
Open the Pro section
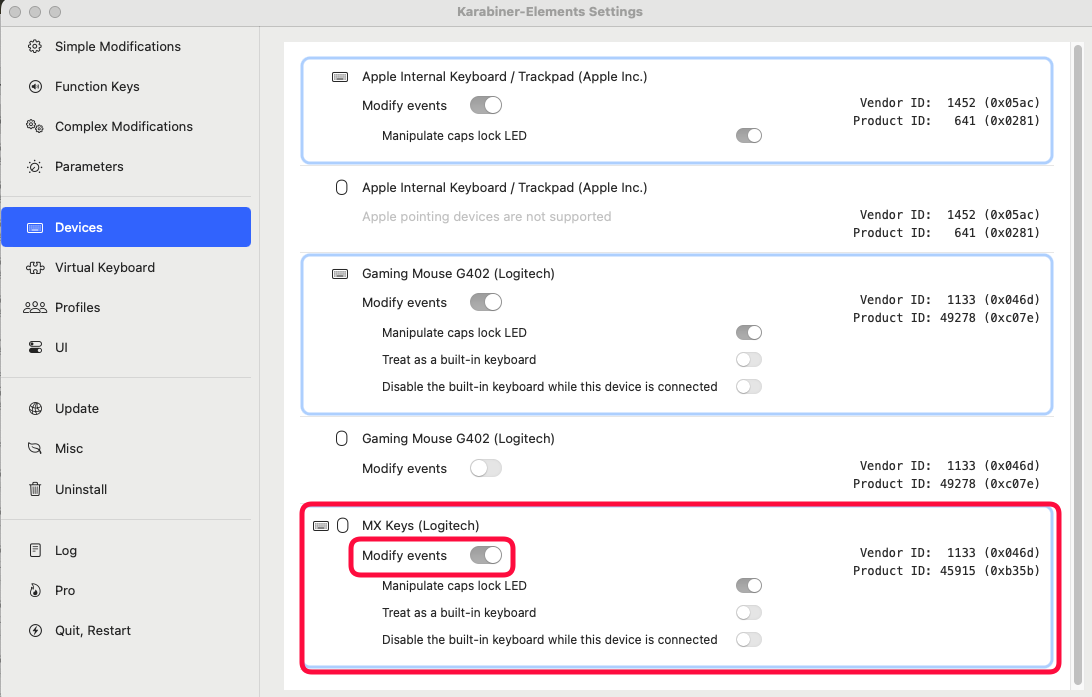click(x=126, y=590)
